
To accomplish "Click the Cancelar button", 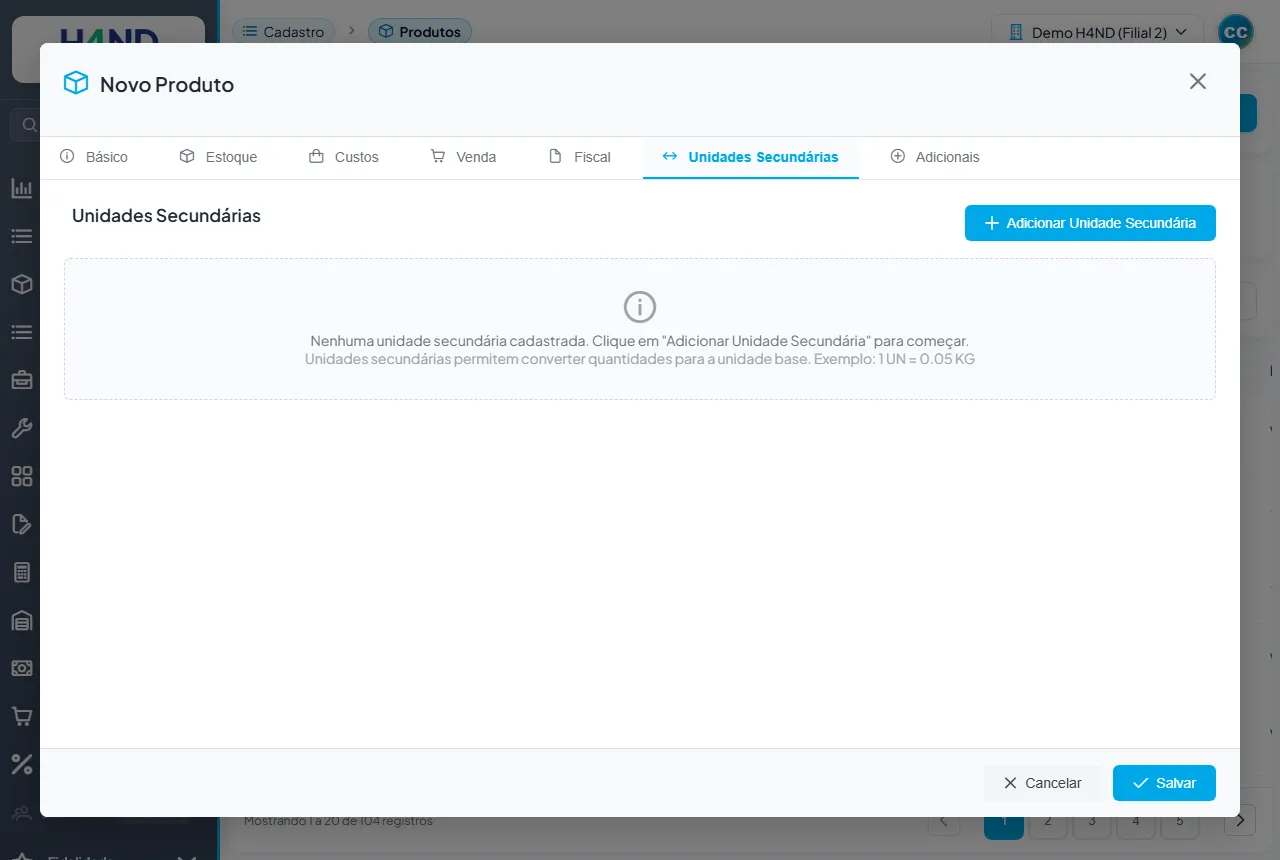I will (1042, 783).
